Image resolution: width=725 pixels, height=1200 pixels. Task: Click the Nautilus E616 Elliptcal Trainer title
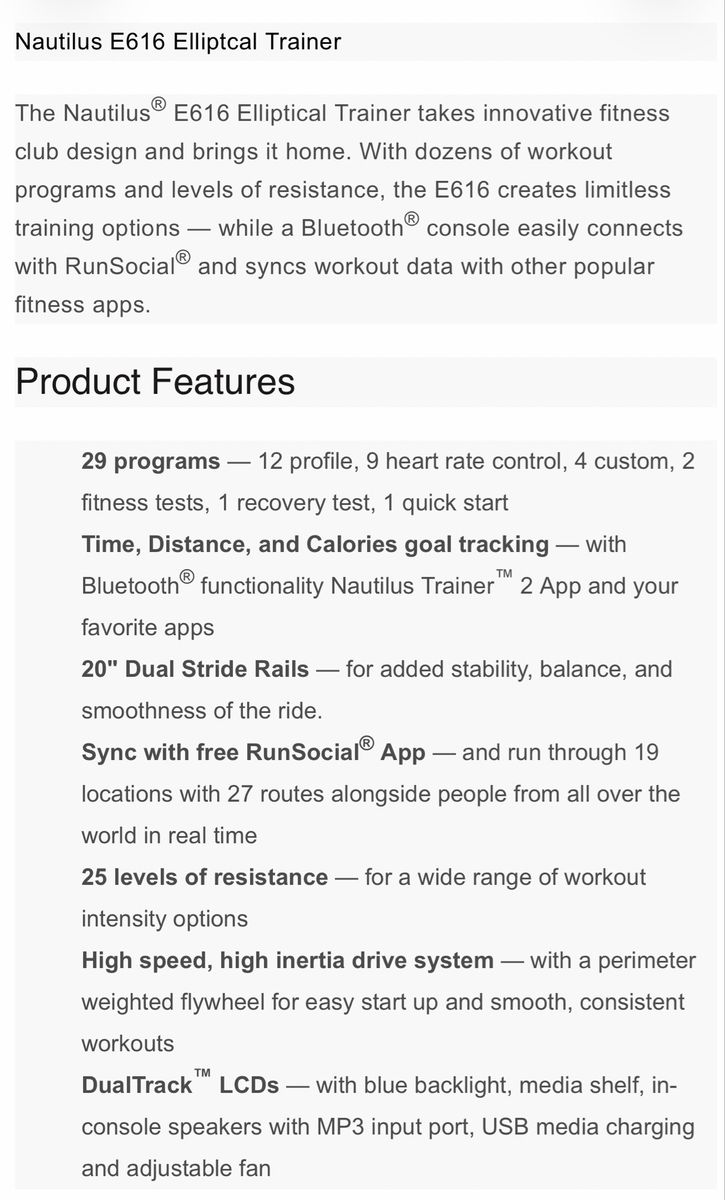coord(178,42)
